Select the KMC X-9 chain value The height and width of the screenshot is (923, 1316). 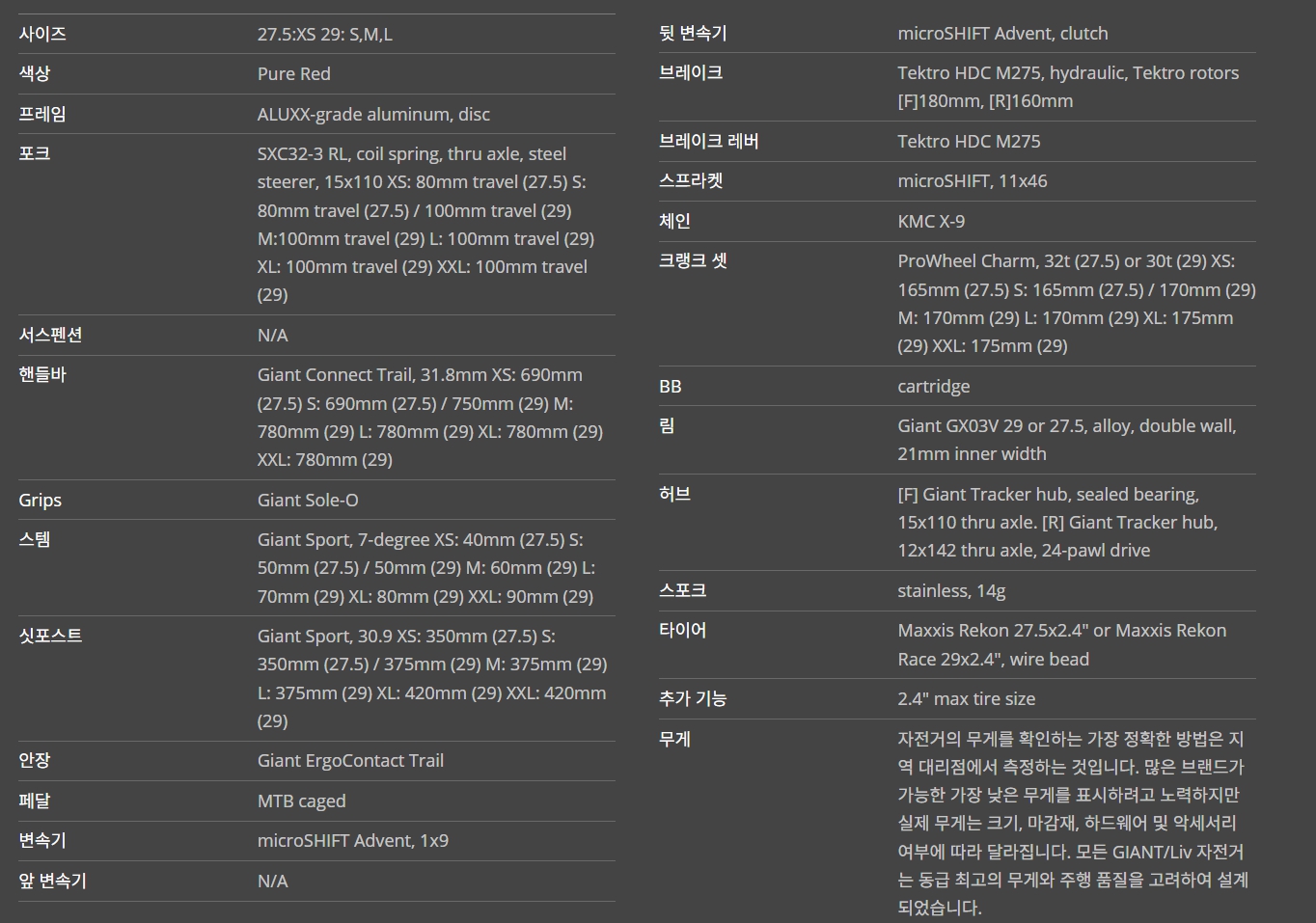click(930, 221)
